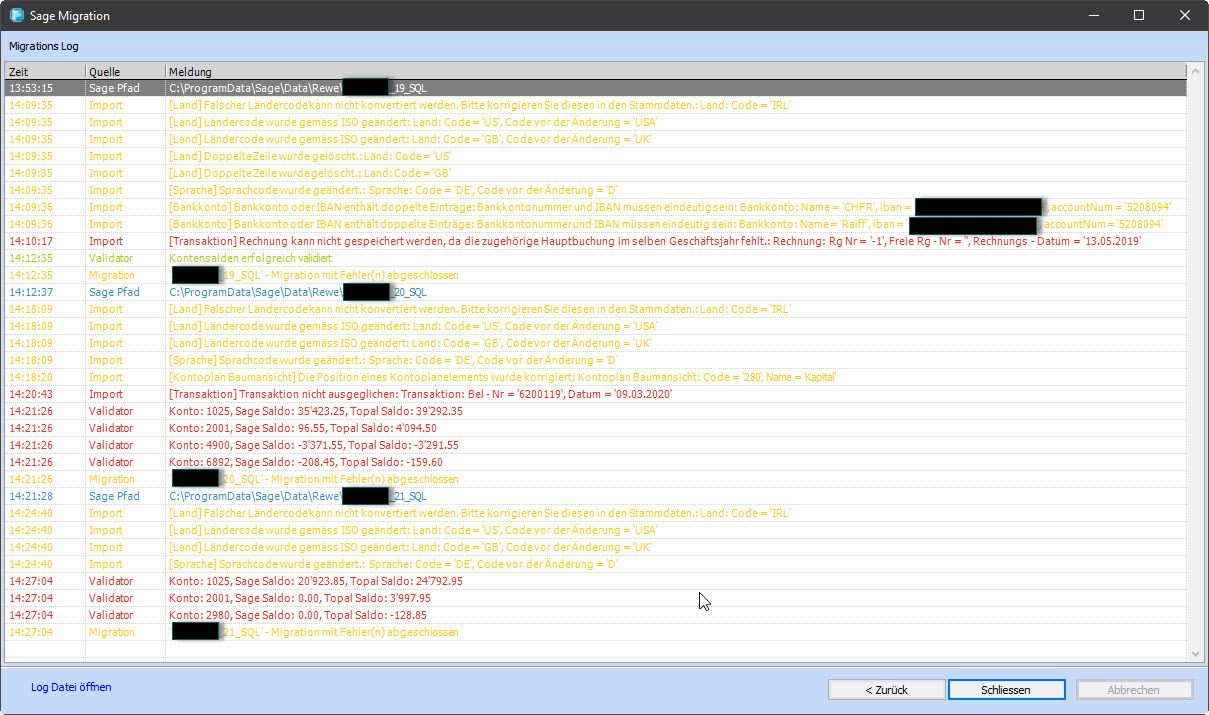Image resolution: width=1209 pixels, height=715 pixels.
Task: Select the 13:53:15 Sage Pfad log row
Action: click(x=300, y=88)
